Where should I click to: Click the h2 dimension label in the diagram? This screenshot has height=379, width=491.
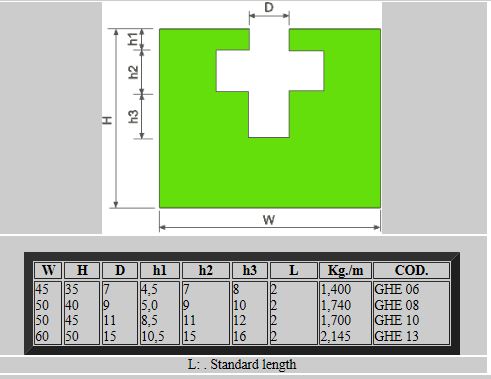[x=133, y=72]
